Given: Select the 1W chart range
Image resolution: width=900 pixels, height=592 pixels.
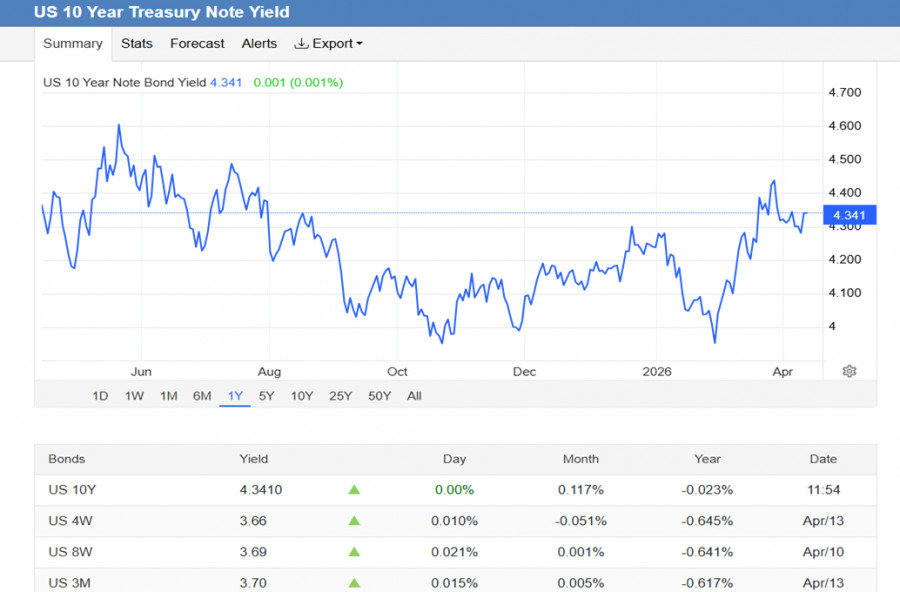Looking at the screenshot, I should coord(134,396).
